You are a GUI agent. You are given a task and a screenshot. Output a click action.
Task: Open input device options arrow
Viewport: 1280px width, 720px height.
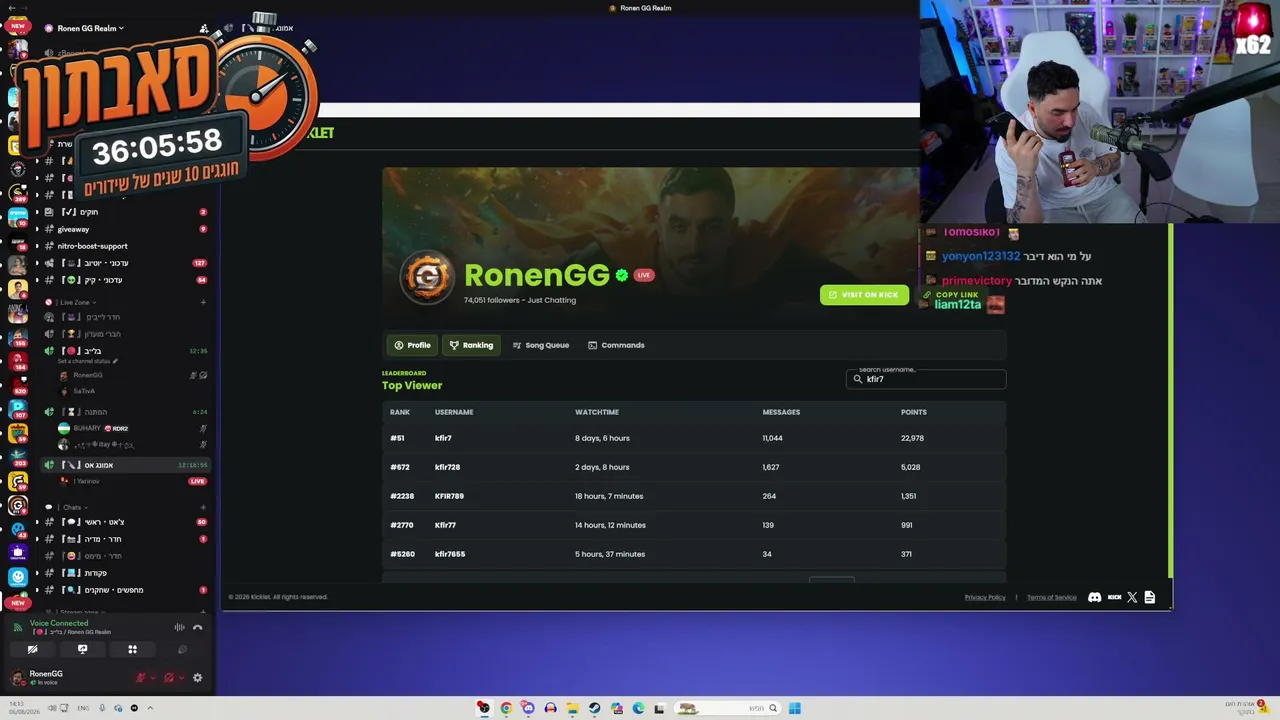click(x=152, y=677)
